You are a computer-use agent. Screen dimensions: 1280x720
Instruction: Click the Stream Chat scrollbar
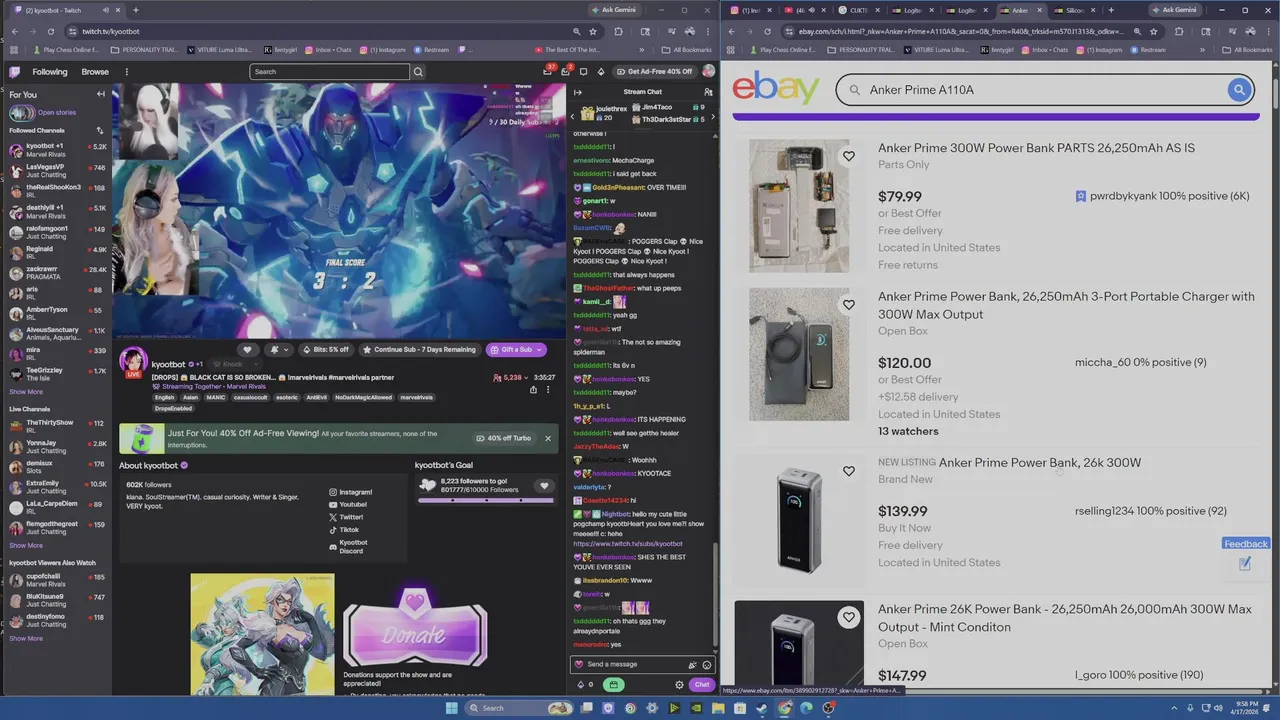715,595
